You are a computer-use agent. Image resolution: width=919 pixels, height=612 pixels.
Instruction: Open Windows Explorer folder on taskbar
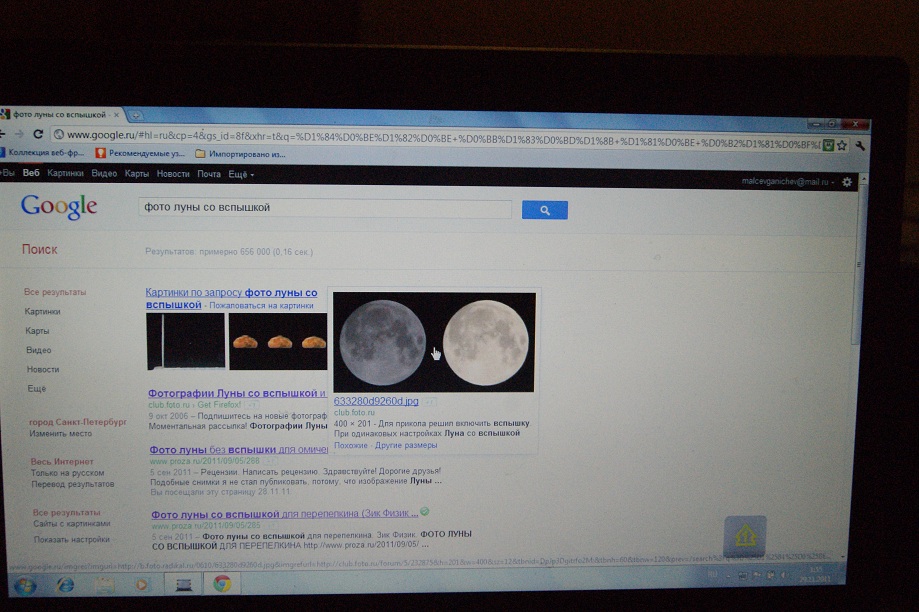(x=104, y=584)
